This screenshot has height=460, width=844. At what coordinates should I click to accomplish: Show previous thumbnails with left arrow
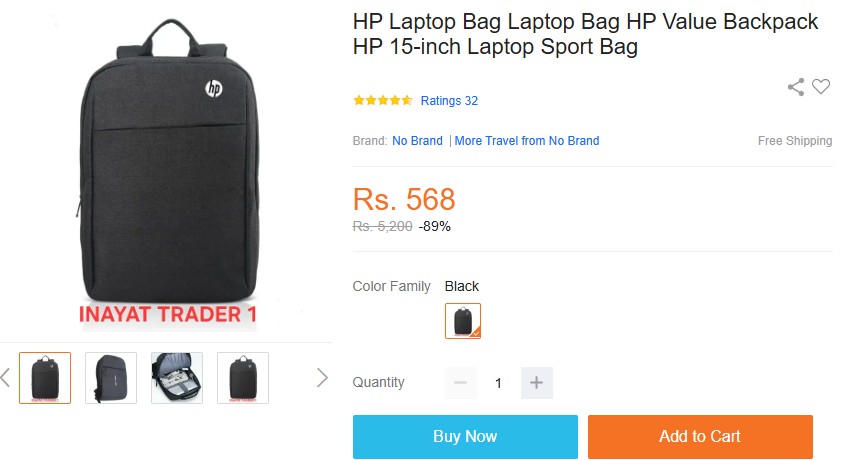pyautogui.click(x=5, y=378)
